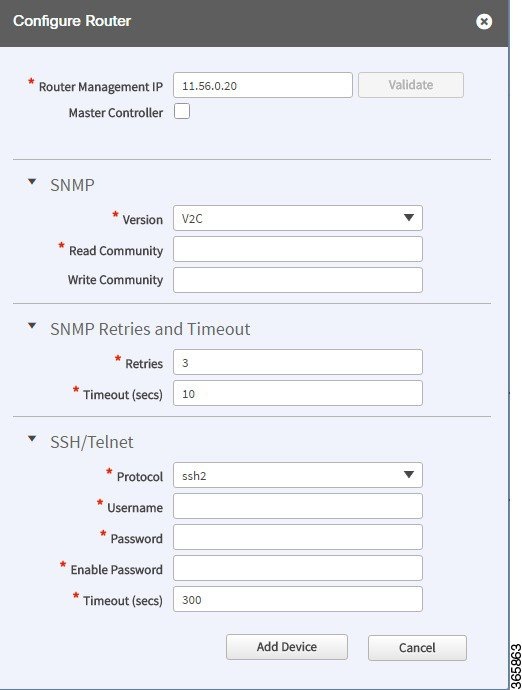Tick the Master Controller checkbox
Image resolution: width=522 pixels, height=690 pixels.
[182, 111]
